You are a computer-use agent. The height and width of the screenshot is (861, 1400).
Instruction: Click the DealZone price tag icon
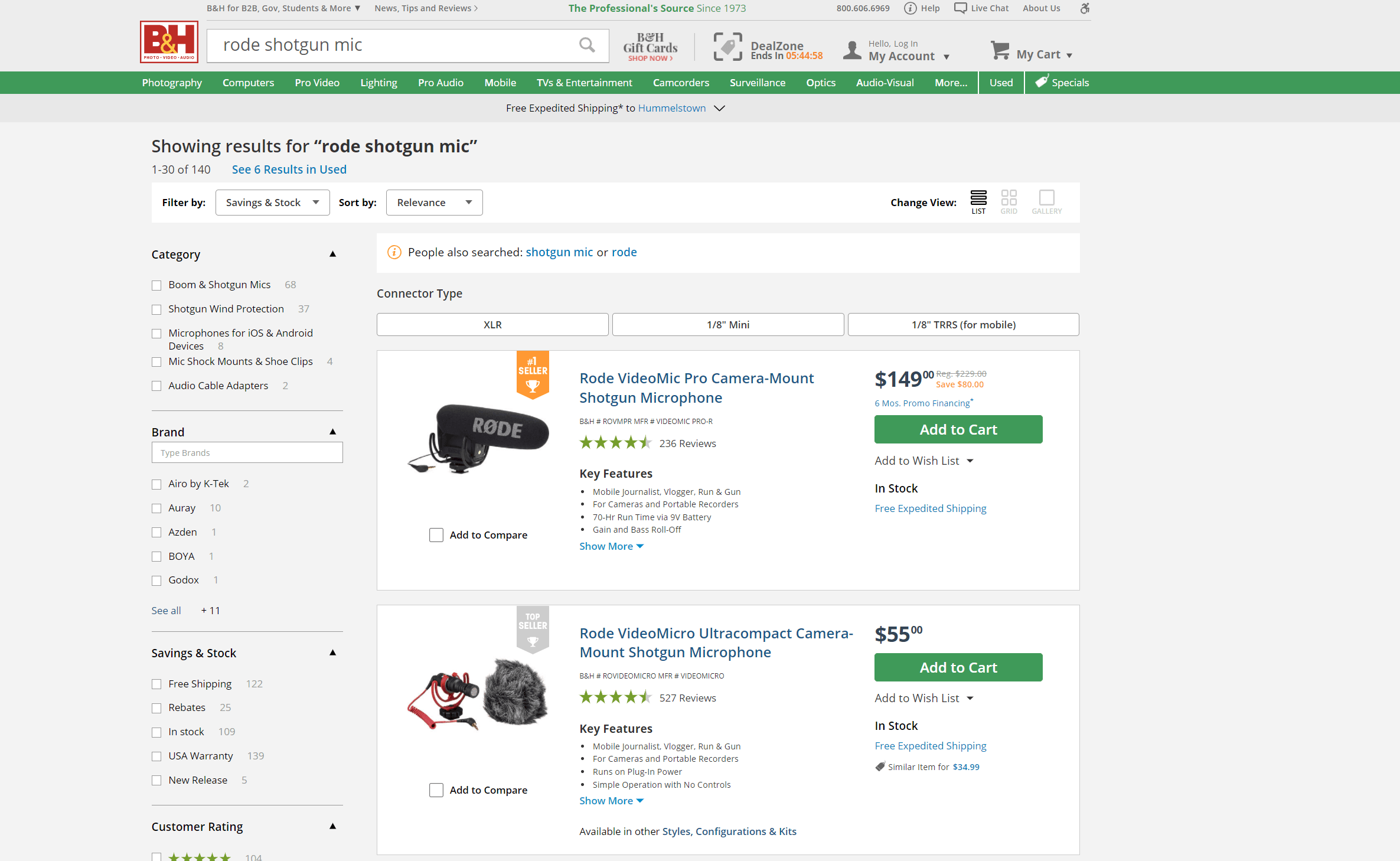[727, 46]
